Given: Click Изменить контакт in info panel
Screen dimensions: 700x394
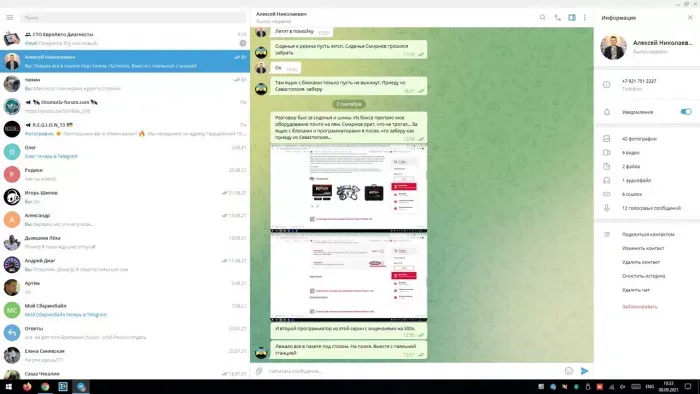Looking at the screenshot, I should coord(643,248).
